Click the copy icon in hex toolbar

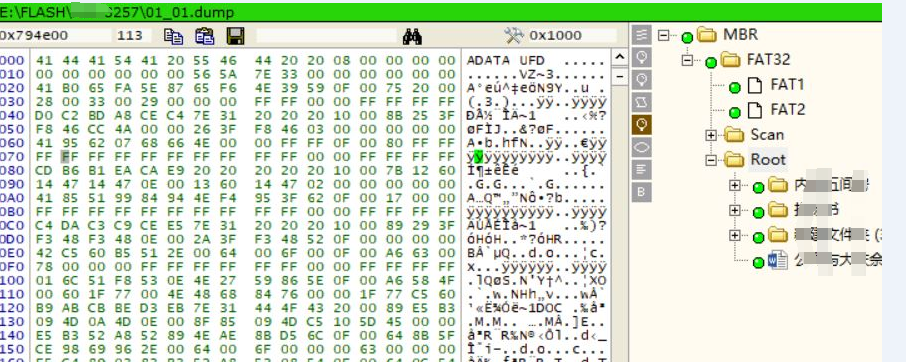(x=173, y=36)
